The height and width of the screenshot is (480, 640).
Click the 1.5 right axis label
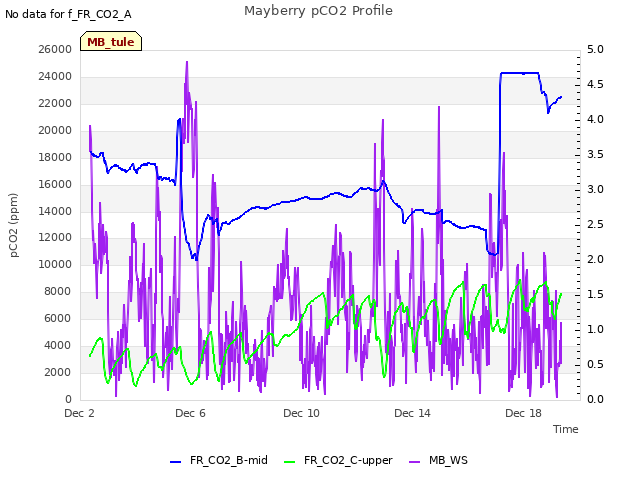point(595,294)
